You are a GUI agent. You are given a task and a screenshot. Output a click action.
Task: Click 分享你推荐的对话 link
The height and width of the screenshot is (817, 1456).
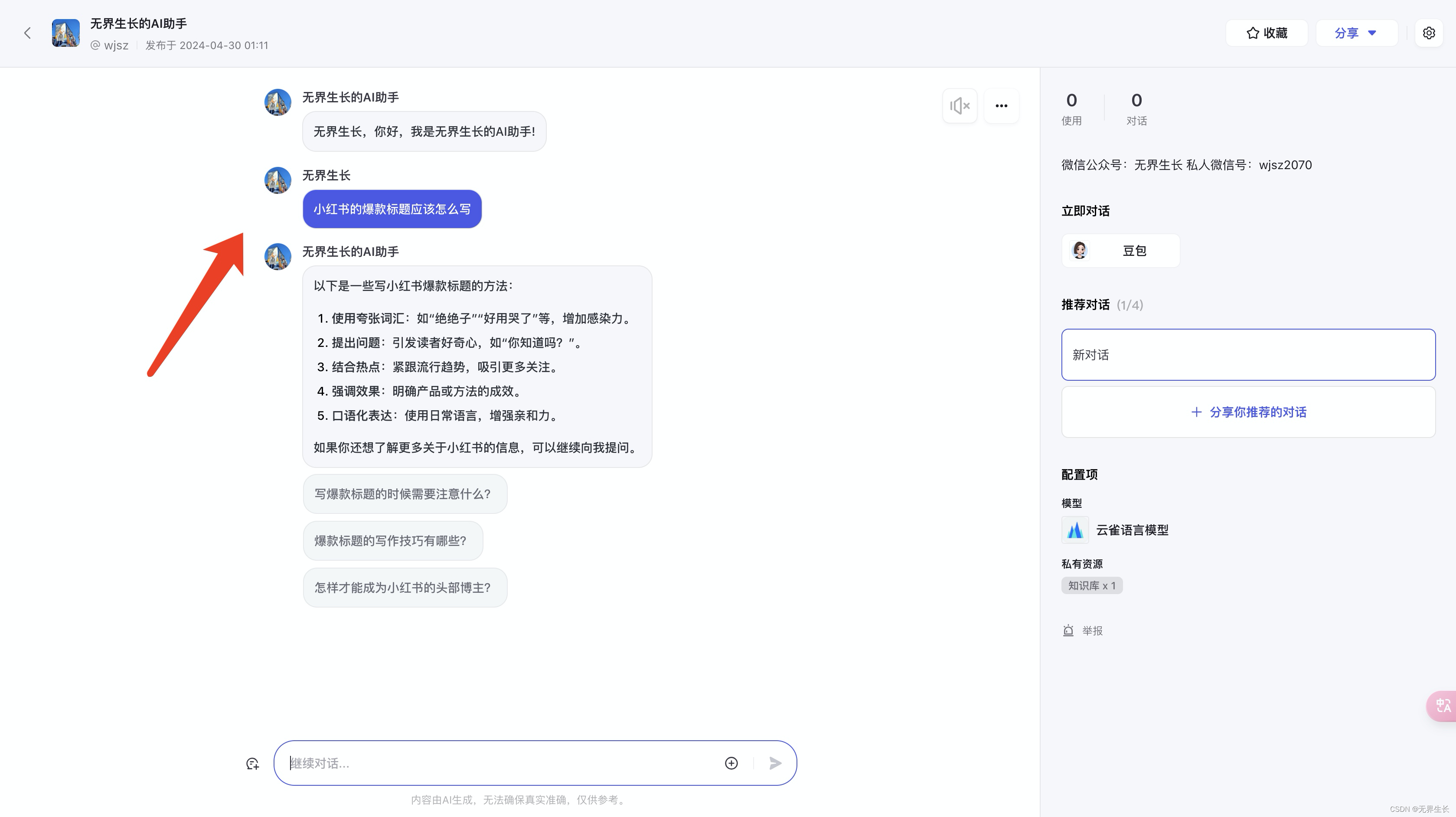1248,412
